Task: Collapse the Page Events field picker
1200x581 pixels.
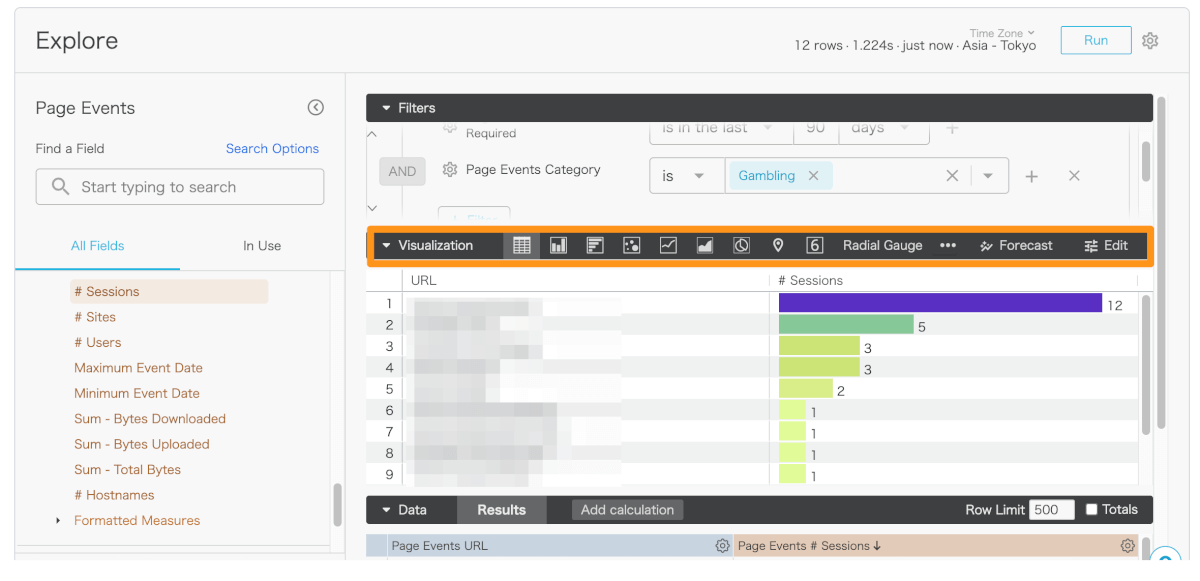Action: tap(315, 108)
